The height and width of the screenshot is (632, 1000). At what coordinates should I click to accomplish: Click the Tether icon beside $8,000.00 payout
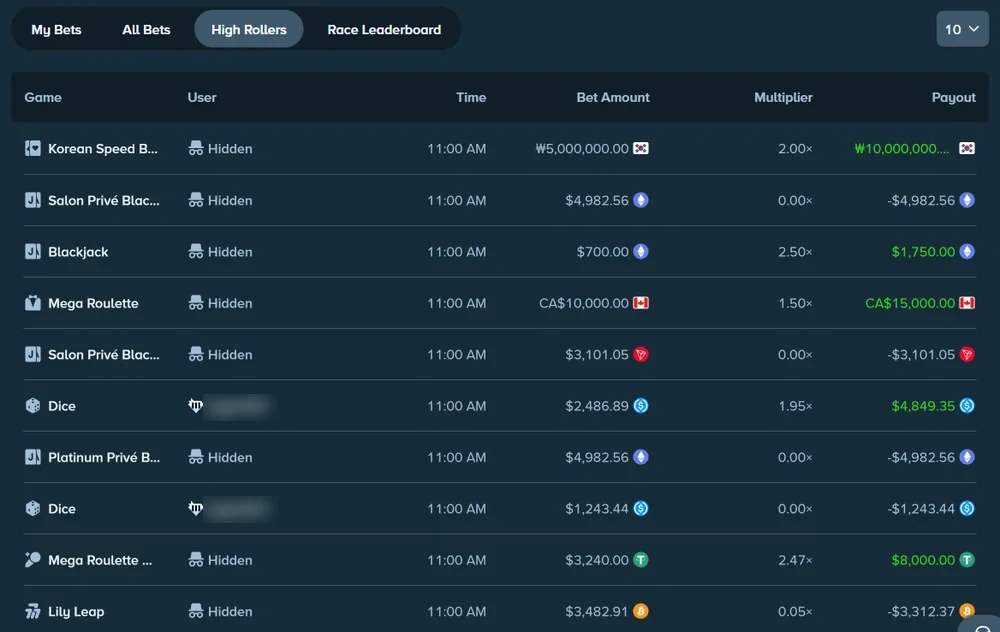click(967, 560)
